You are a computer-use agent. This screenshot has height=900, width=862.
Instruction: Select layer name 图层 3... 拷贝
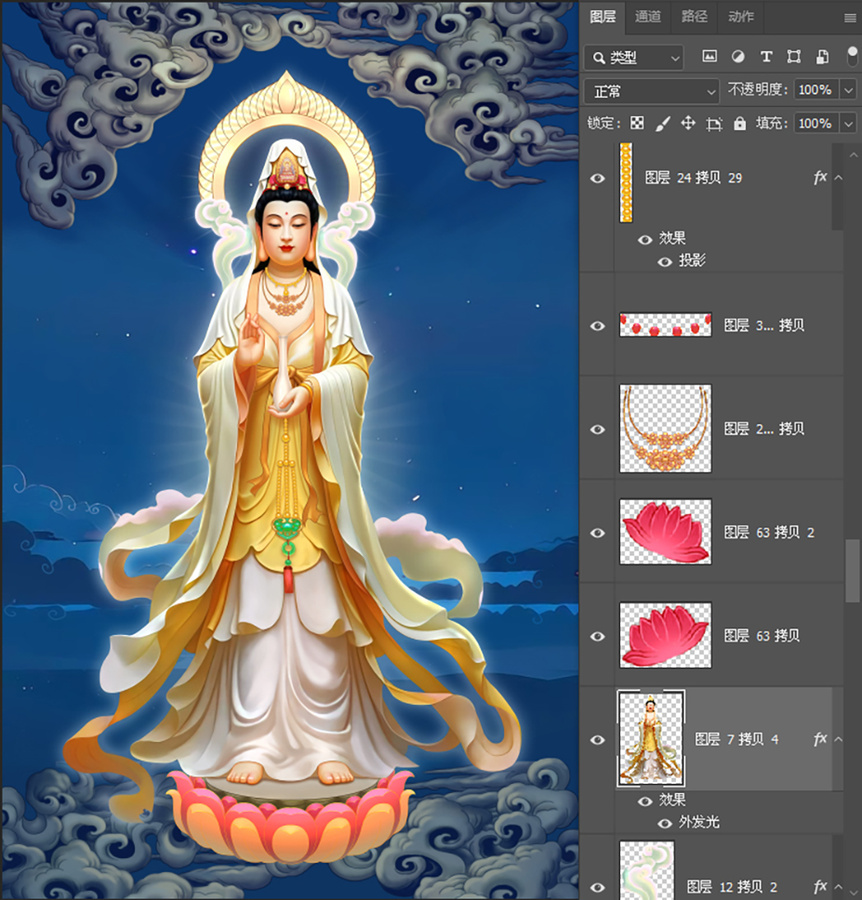[x=764, y=325]
